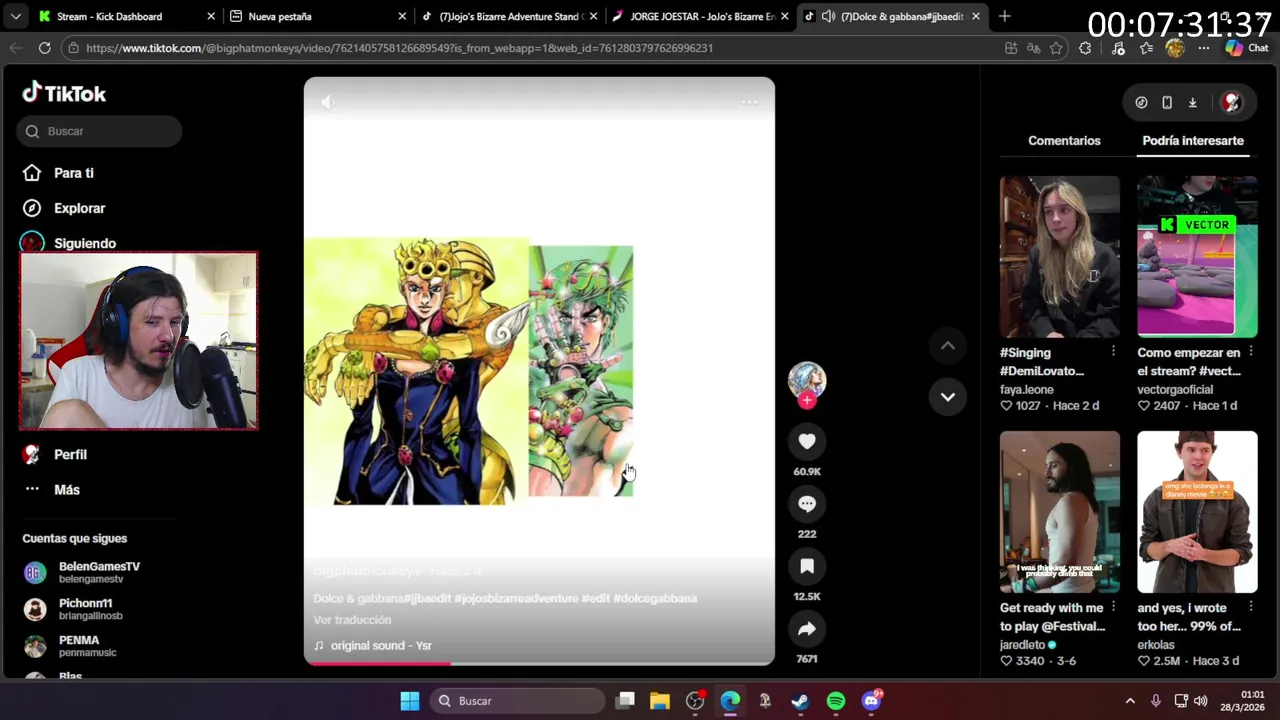The height and width of the screenshot is (720, 1280).
Task: Click the #jojosbizarreadventure hashtag
Action: tap(516, 598)
